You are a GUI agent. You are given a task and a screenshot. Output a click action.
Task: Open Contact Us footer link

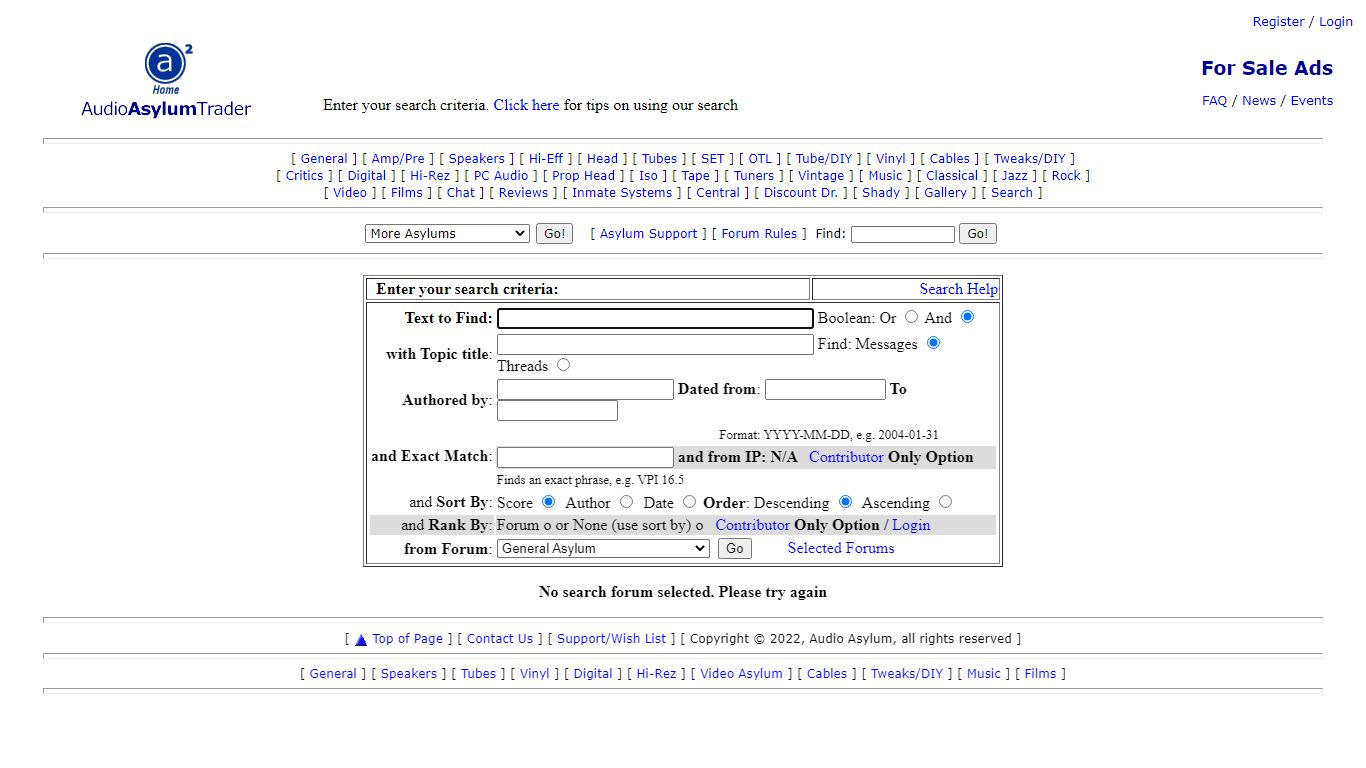pos(500,638)
